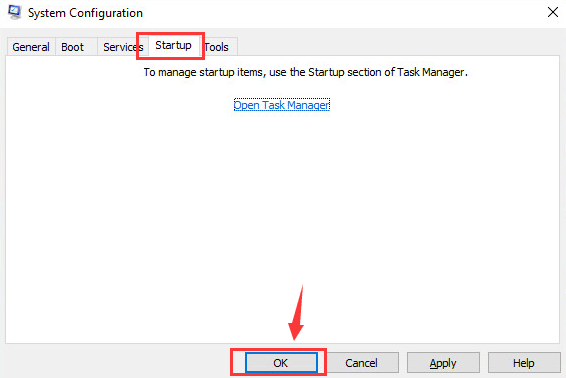Screen dimensions: 566x378
Task: Confirm with the OK button
Action: click(x=281, y=363)
